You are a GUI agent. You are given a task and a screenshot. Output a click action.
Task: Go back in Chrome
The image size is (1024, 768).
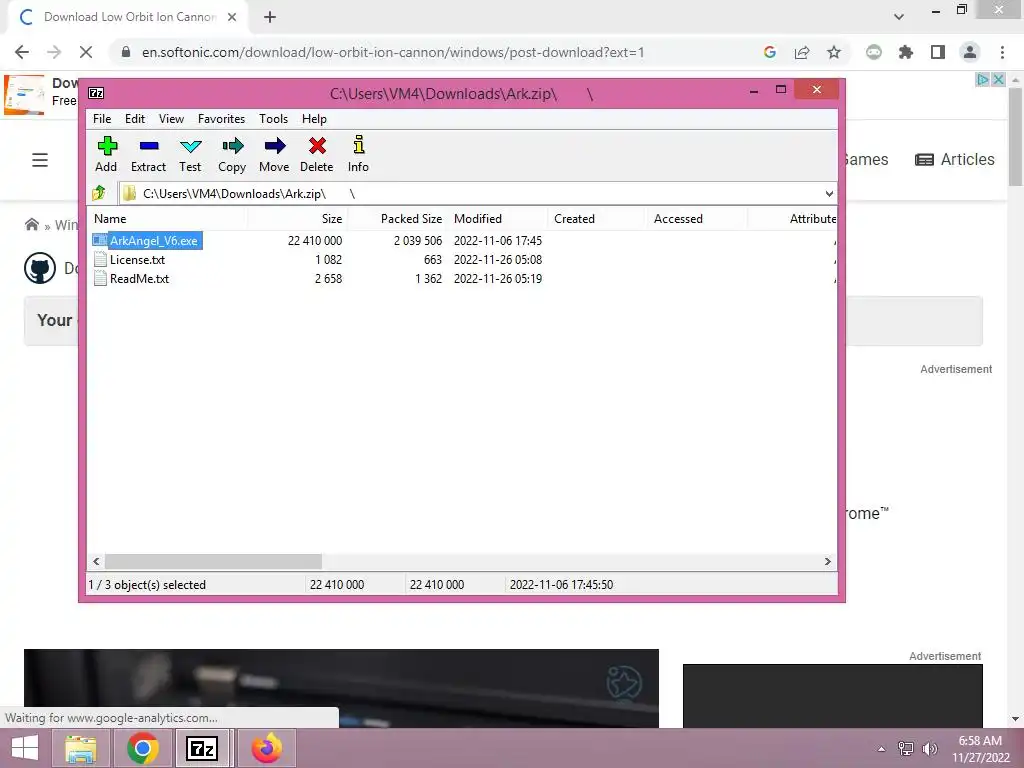(22, 52)
